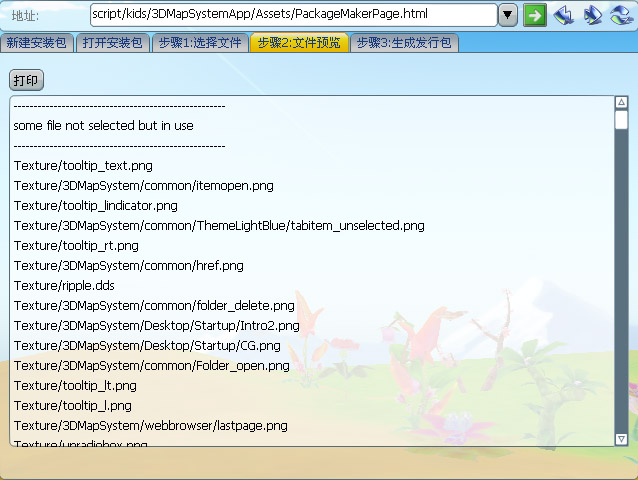This screenshot has height=480, width=638.
Task: Select the Texture/tooltip_text.png line
Action: click(83, 166)
